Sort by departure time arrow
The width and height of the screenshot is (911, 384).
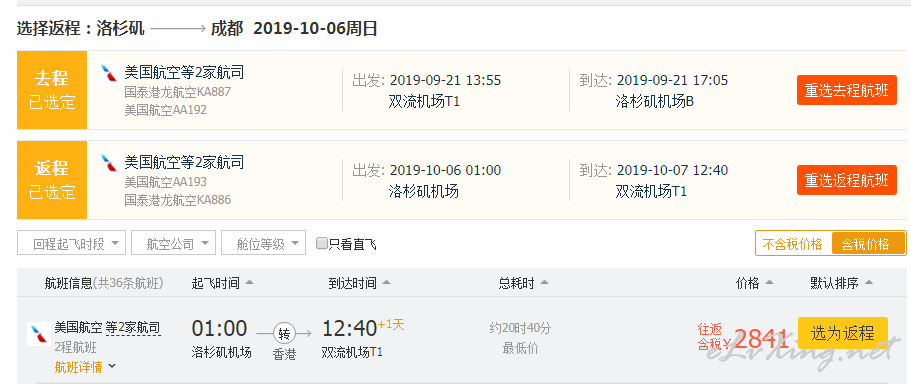[x=249, y=283]
